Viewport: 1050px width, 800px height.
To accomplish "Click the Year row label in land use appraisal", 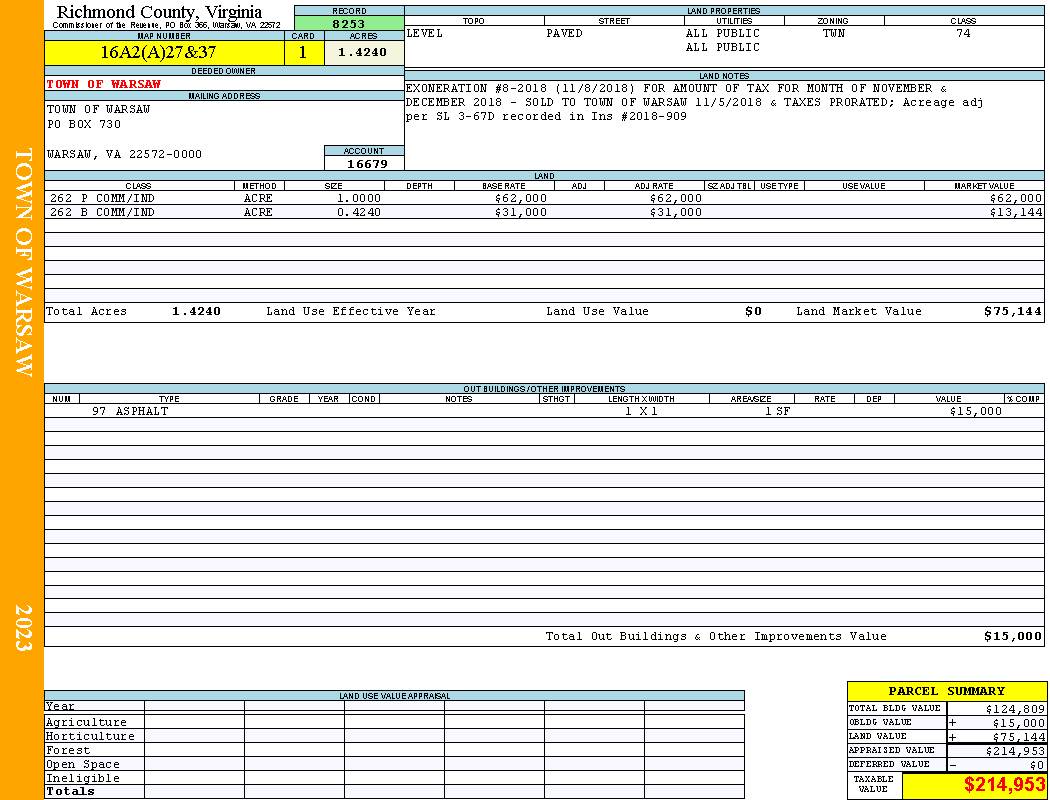I will (60, 706).
